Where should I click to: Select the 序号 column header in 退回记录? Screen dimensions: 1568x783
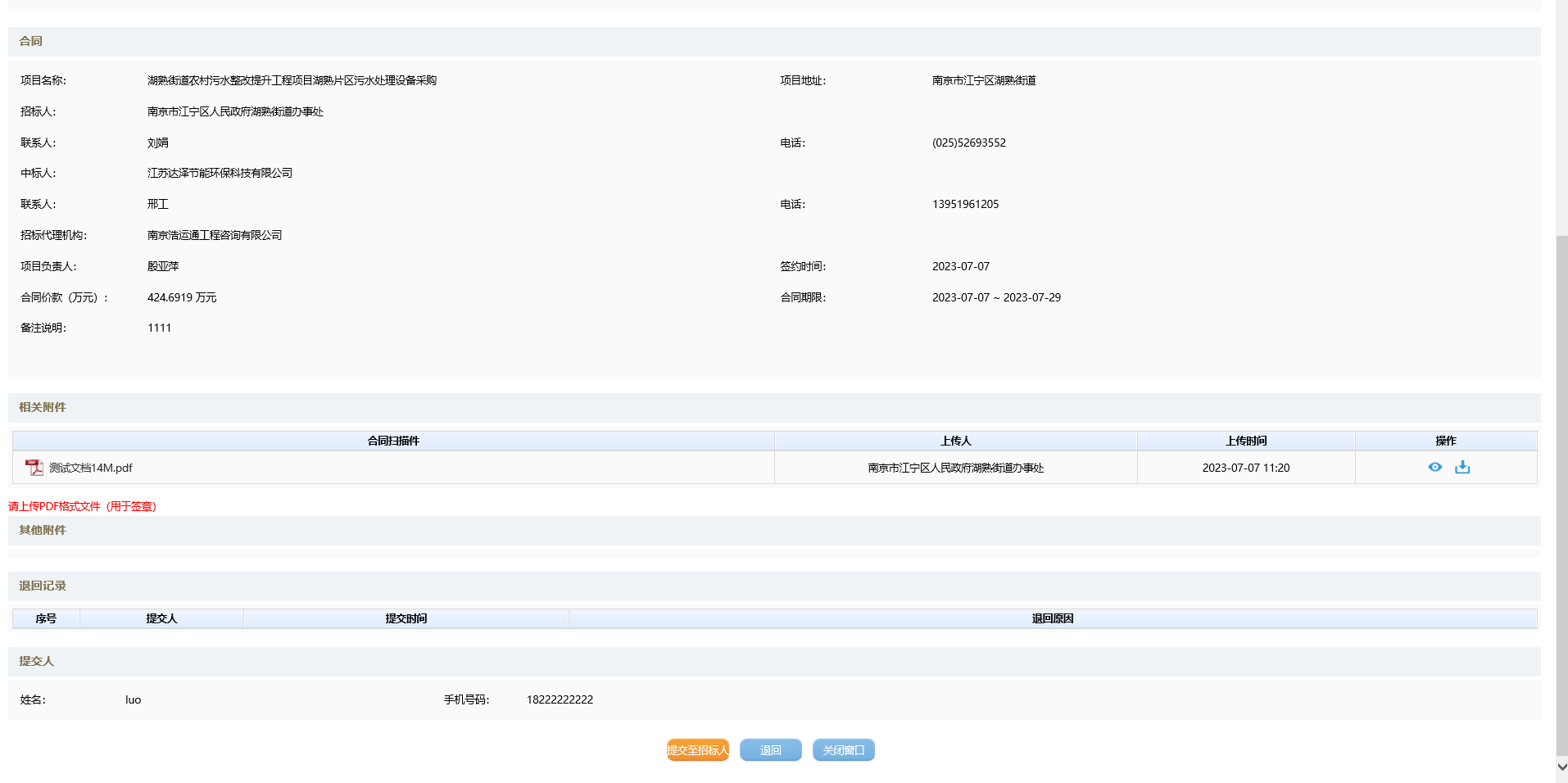click(46, 618)
